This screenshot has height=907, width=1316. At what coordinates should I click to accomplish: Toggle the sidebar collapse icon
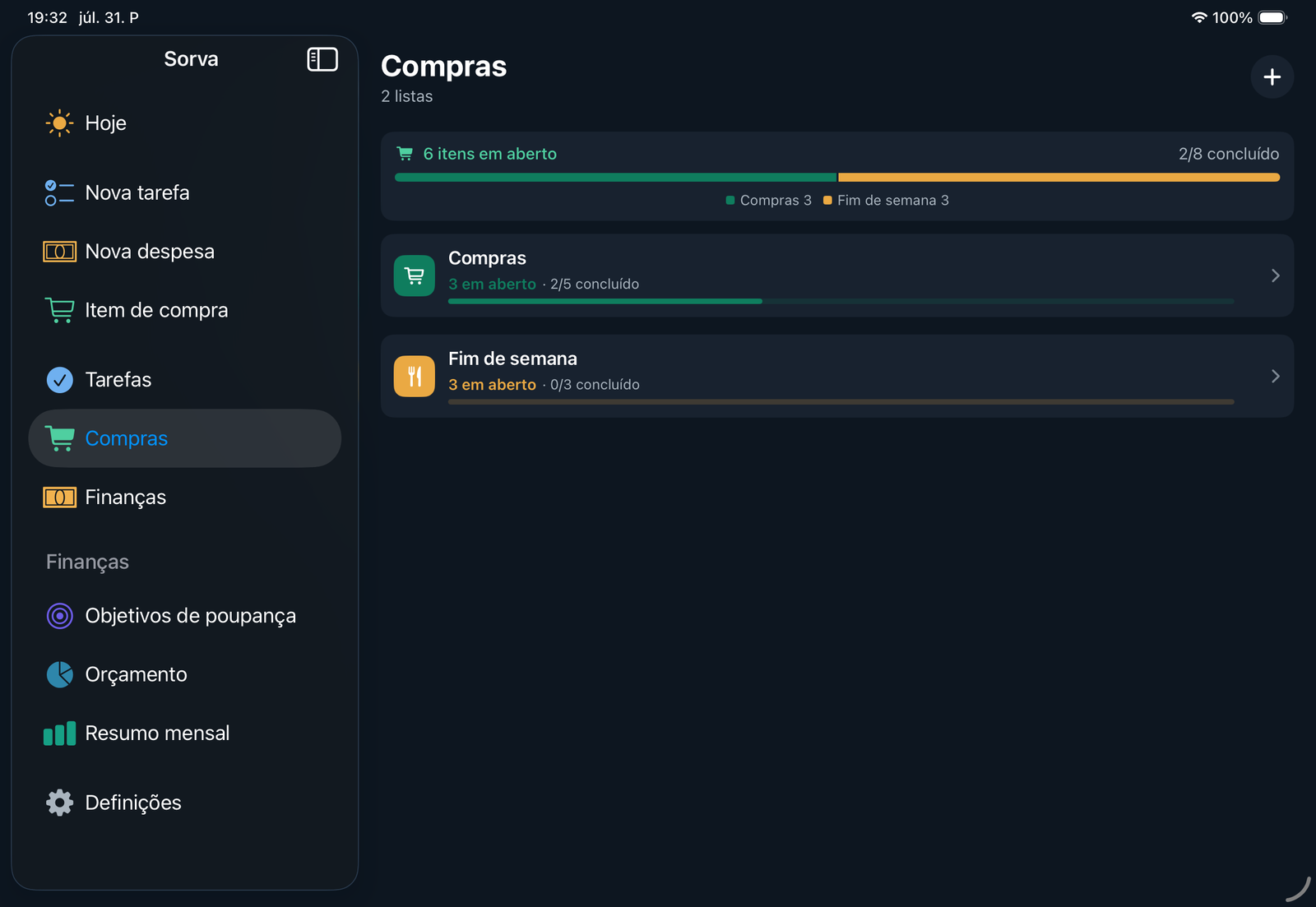[322, 59]
